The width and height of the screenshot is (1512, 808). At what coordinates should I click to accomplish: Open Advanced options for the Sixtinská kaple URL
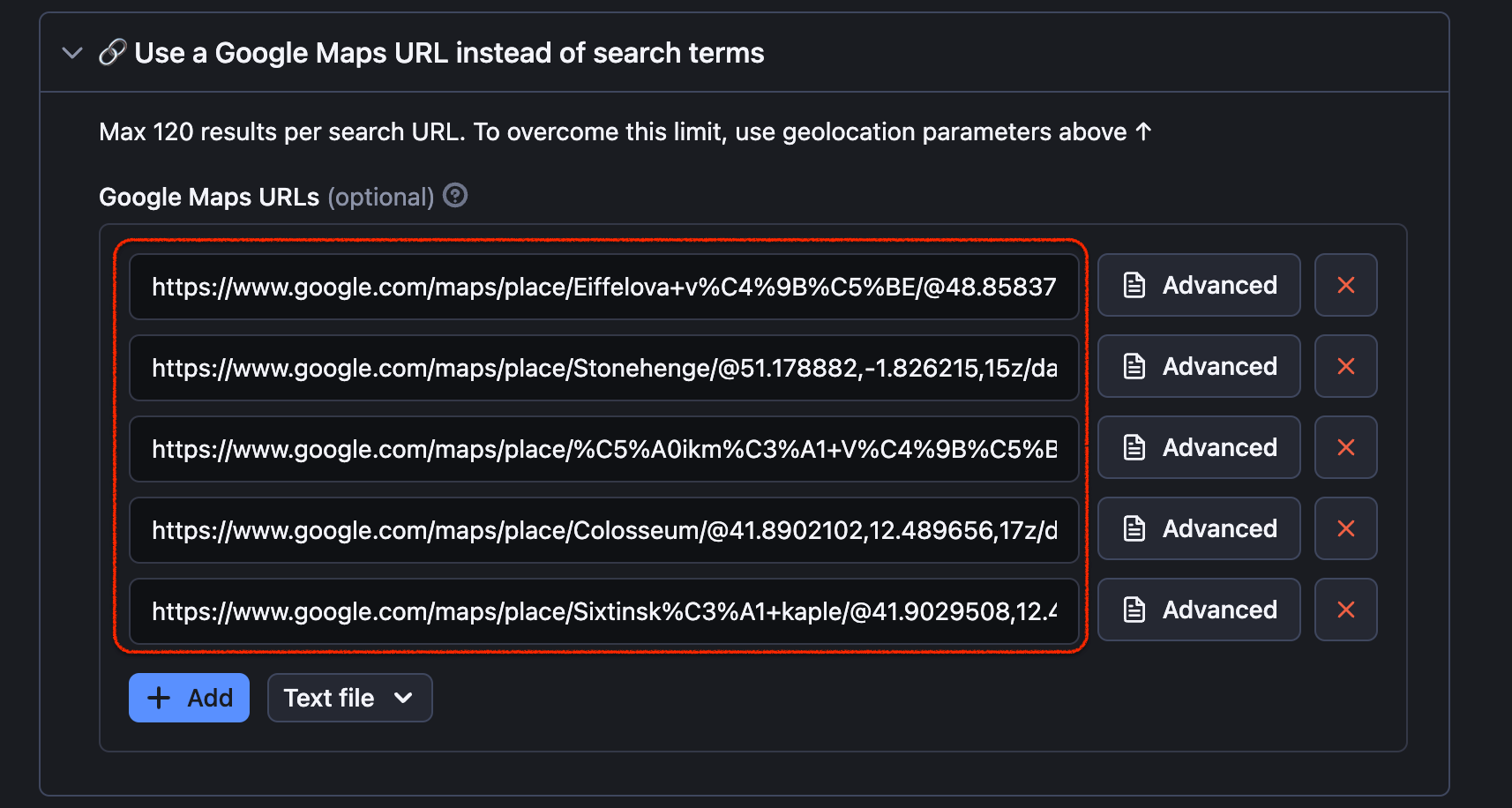[1198, 610]
